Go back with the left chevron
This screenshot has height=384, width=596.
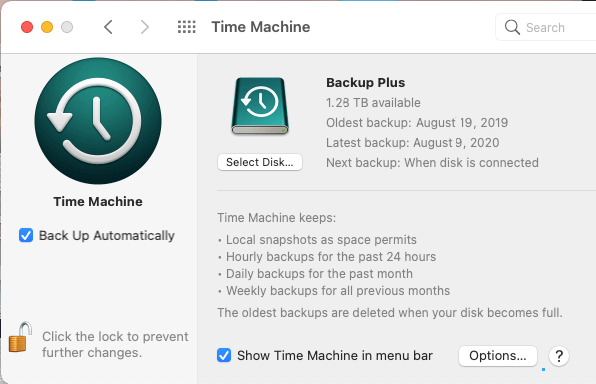(x=108, y=27)
